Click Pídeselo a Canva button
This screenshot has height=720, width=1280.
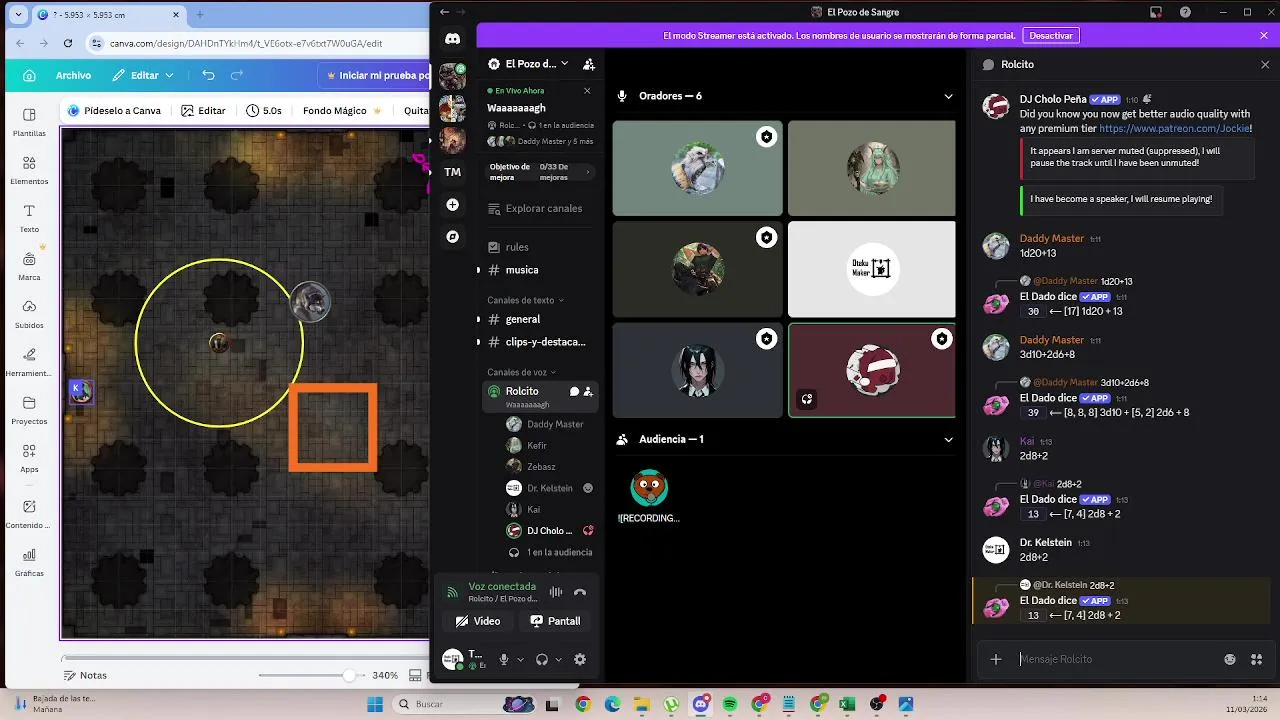[x=114, y=111]
